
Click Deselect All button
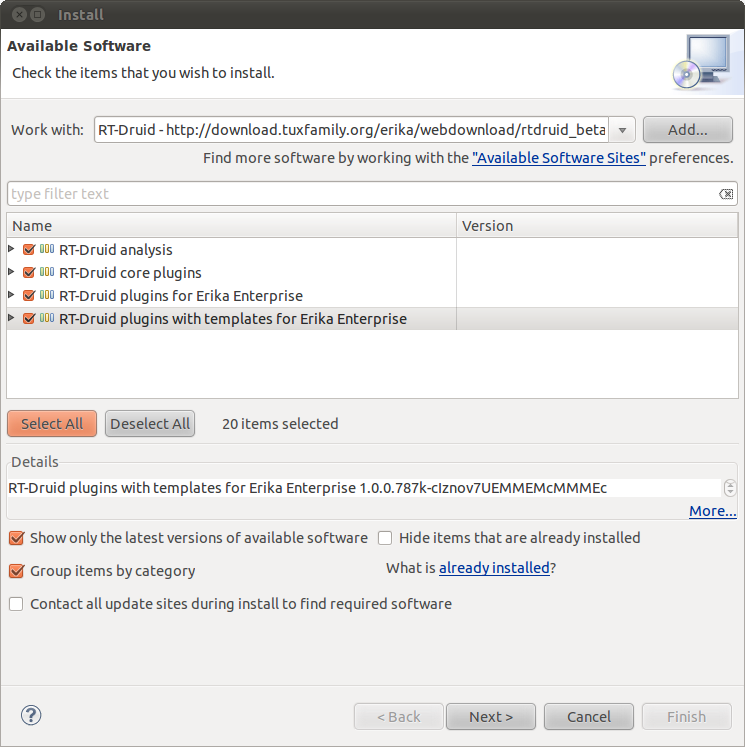coord(150,424)
